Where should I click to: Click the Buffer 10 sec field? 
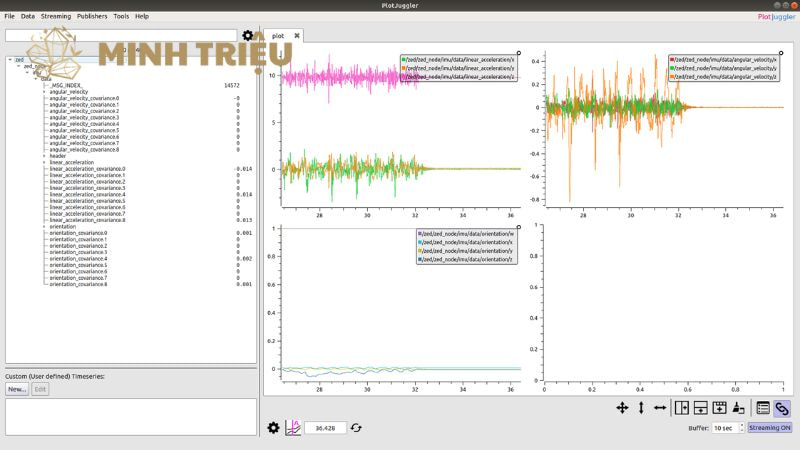[x=726, y=428]
